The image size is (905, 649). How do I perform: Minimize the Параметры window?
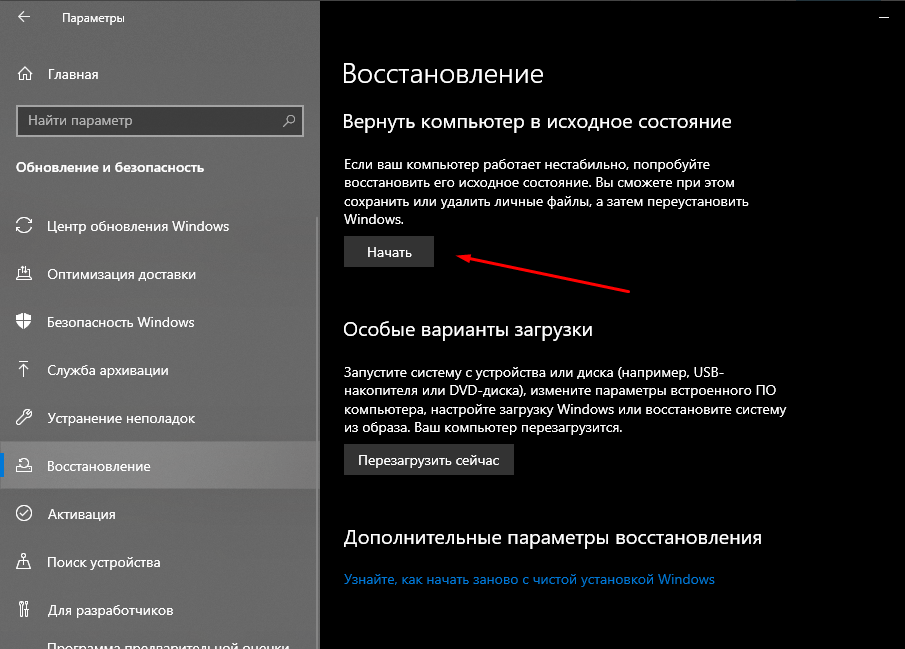[x=882, y=18]
